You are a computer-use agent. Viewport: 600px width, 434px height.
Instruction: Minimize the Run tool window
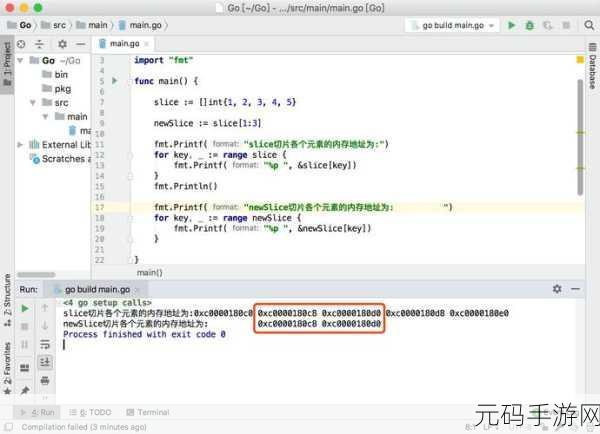pyautogui.click(x=576, y=289)
